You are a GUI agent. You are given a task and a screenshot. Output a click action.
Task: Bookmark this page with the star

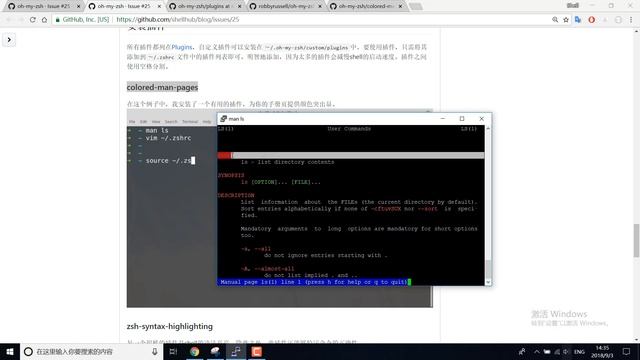pos(566,20)
